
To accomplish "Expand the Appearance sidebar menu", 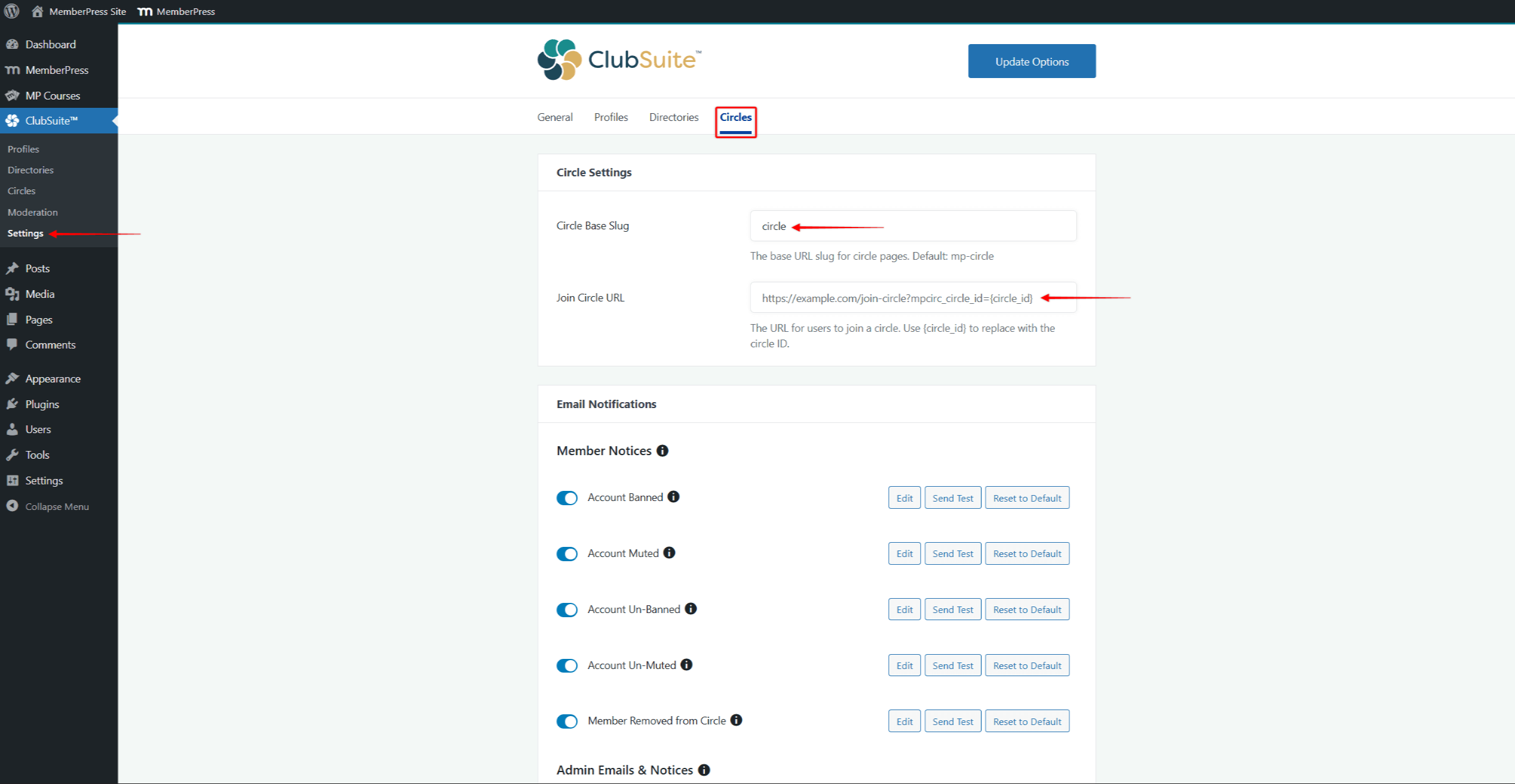I will tap(52, 379).
